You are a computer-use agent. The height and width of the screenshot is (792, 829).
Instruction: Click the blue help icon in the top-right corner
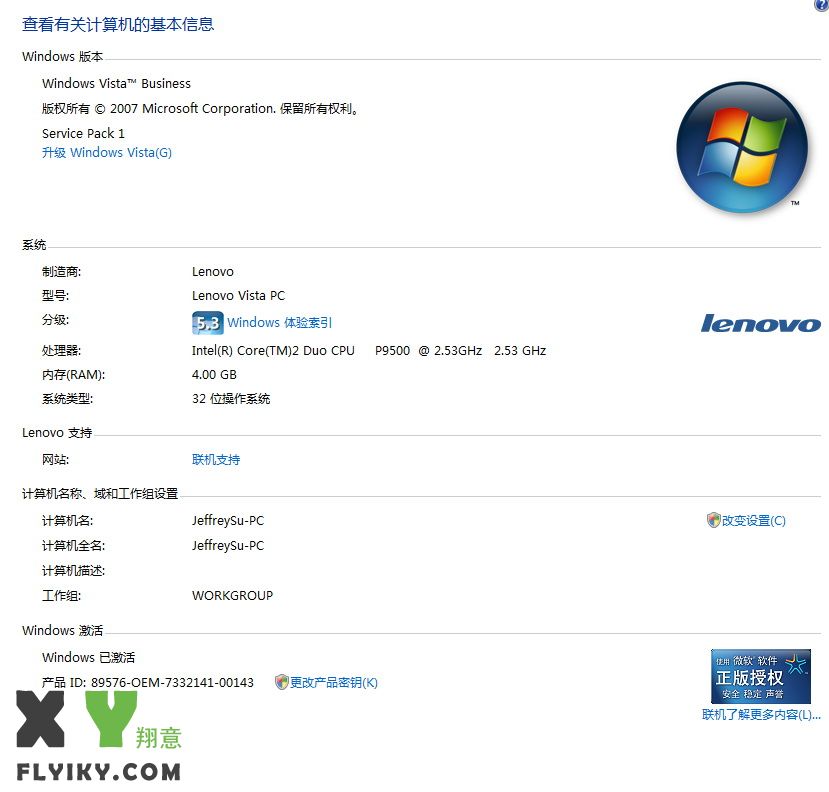pos(821,5)
